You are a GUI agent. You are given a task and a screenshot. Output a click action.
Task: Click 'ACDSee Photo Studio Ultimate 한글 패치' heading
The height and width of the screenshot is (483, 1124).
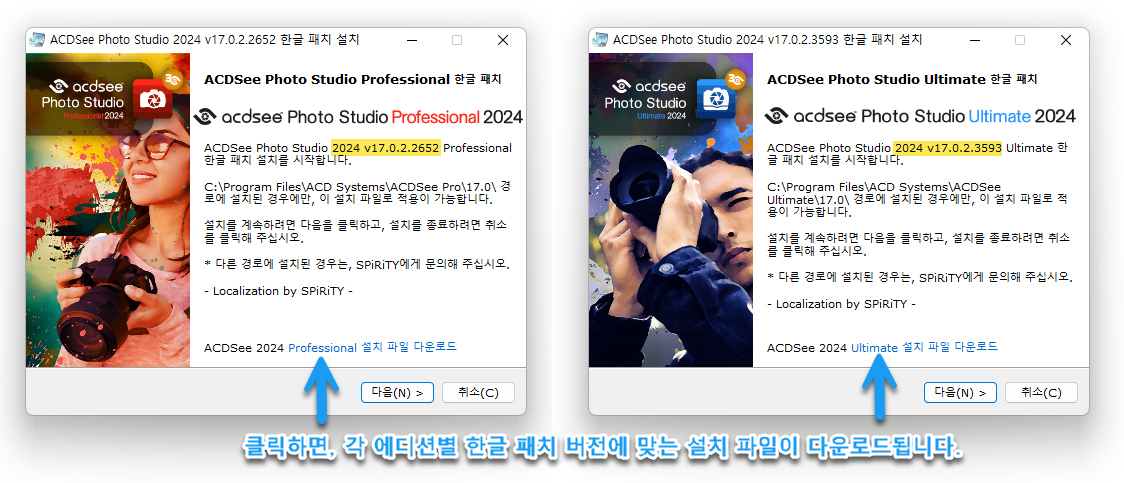(x=902, y=80)
